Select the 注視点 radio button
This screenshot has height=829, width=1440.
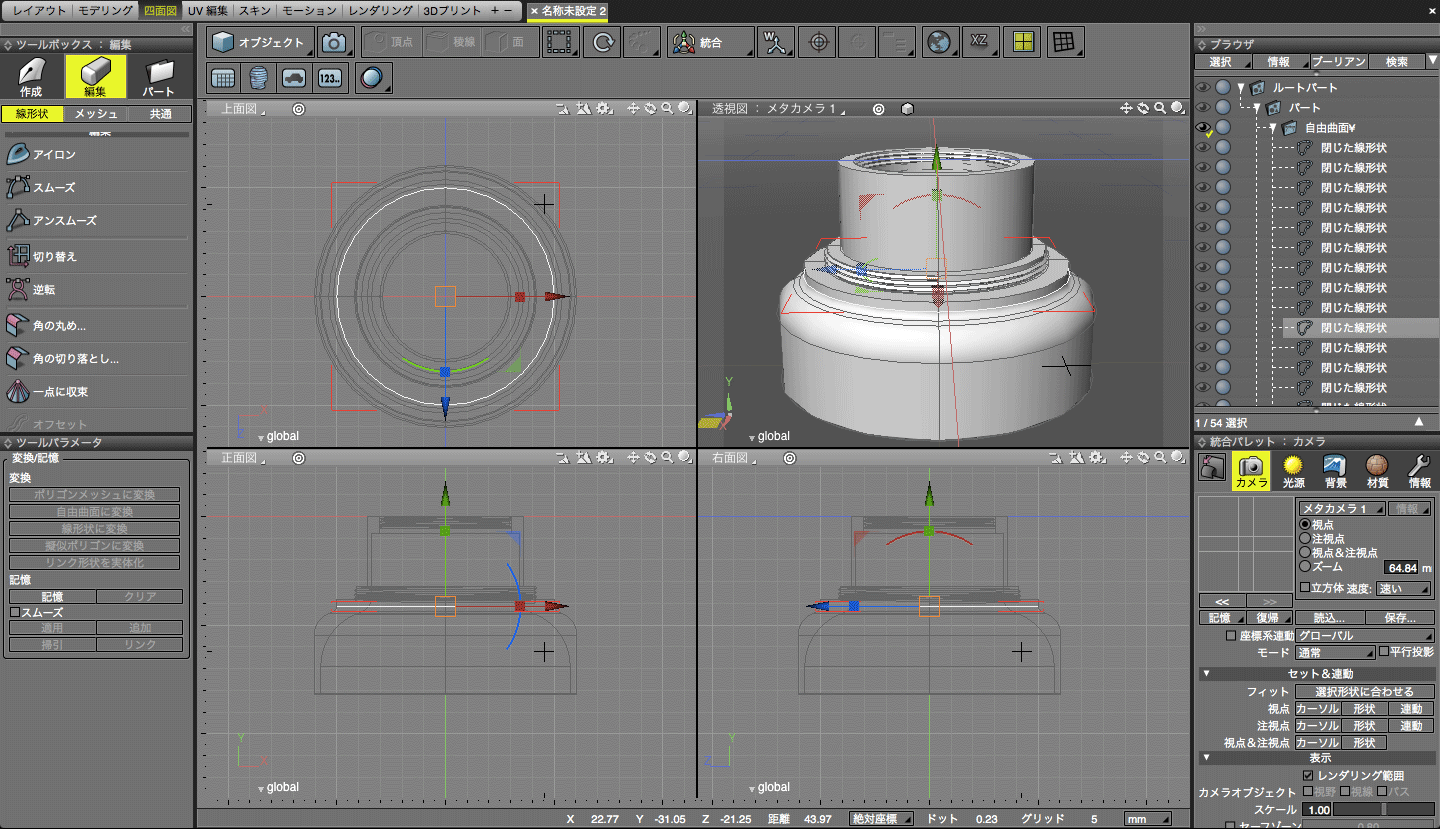click(x=1305, y=539)
